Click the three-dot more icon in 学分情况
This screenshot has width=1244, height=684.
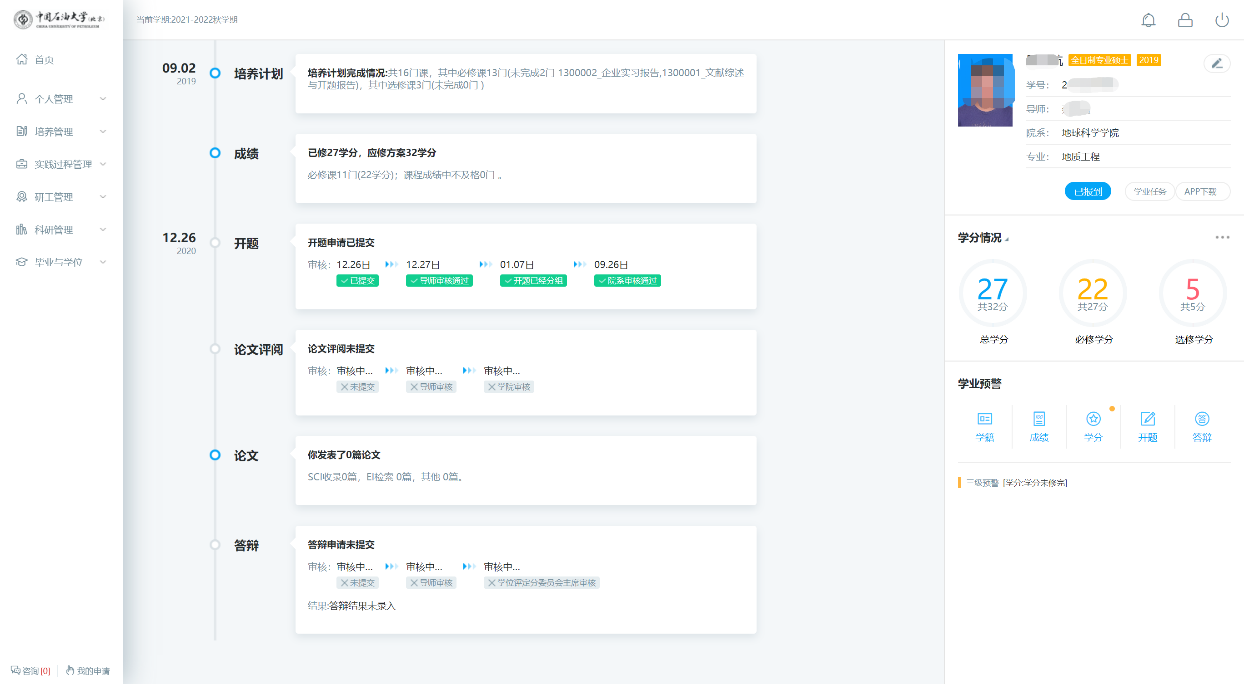(1222, 238)
